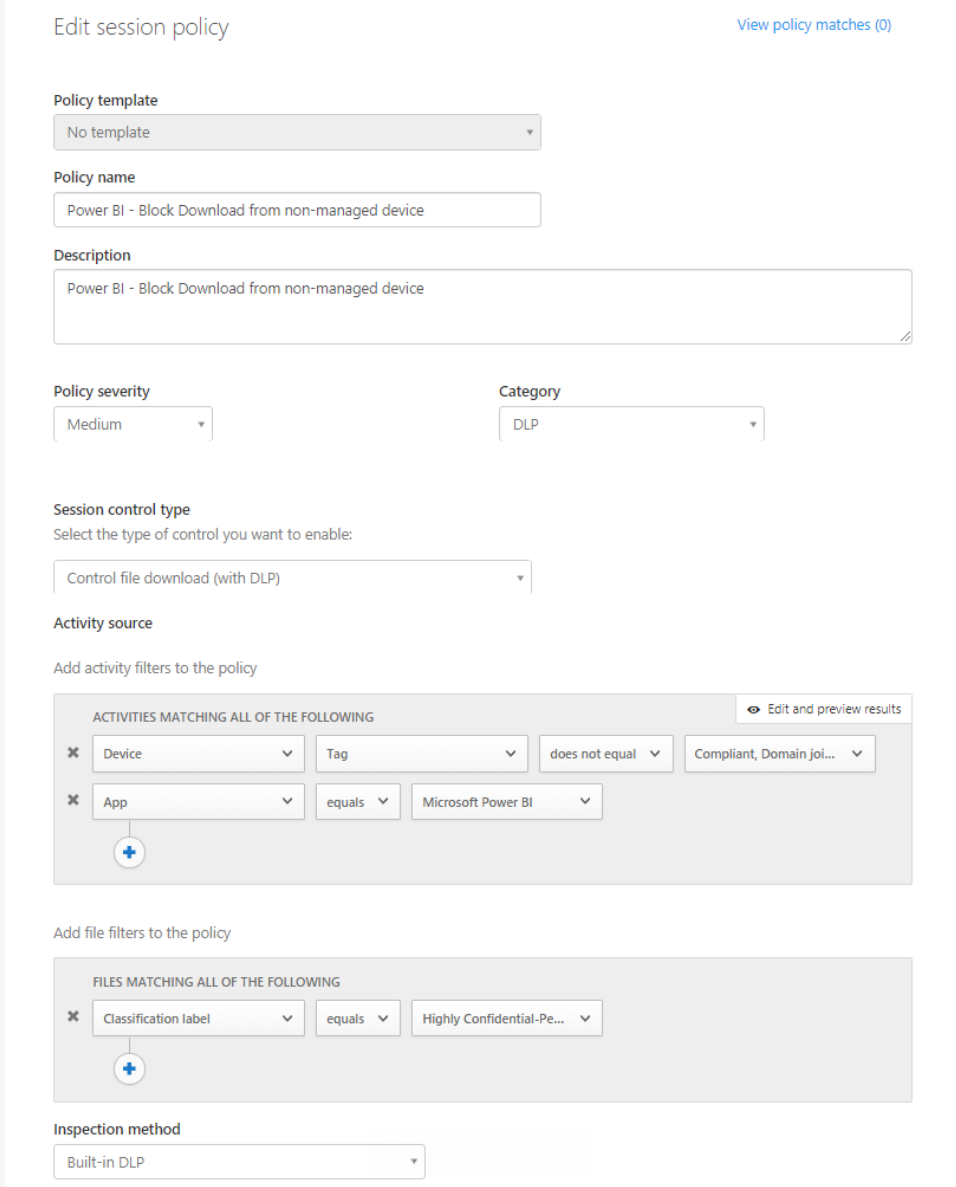Open the Microsoft Power BI app selector

click(x=506, y=801)
